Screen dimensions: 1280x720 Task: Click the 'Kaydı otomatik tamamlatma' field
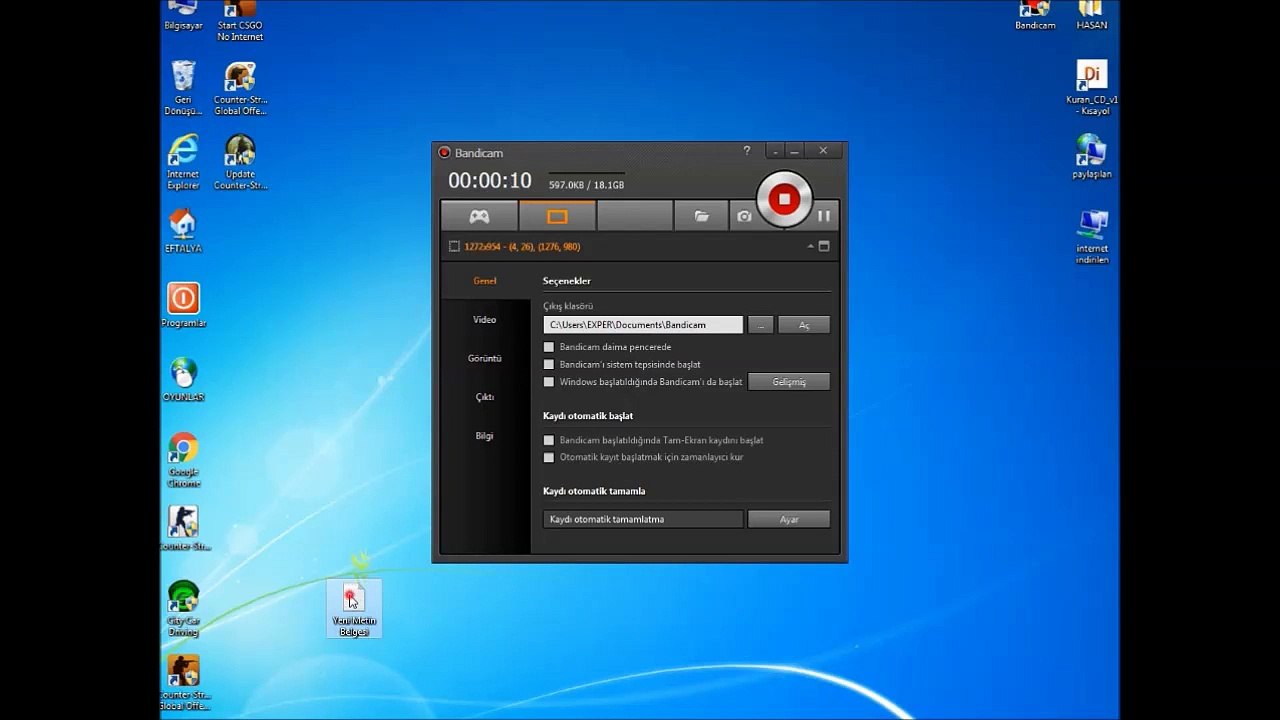coord(643,519)
